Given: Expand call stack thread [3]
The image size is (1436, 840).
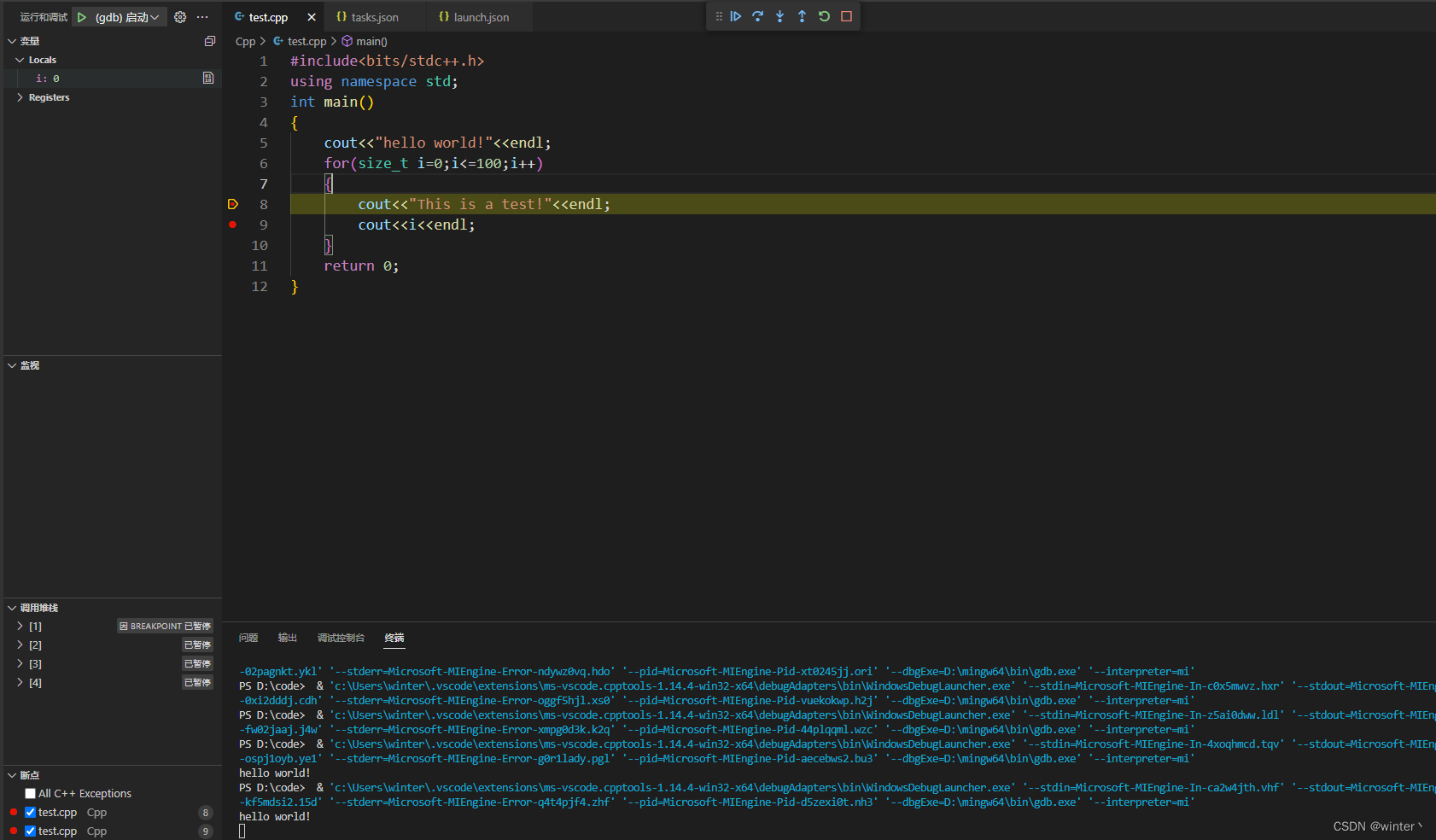Looking at the screenshot, I should coord(20,663).
